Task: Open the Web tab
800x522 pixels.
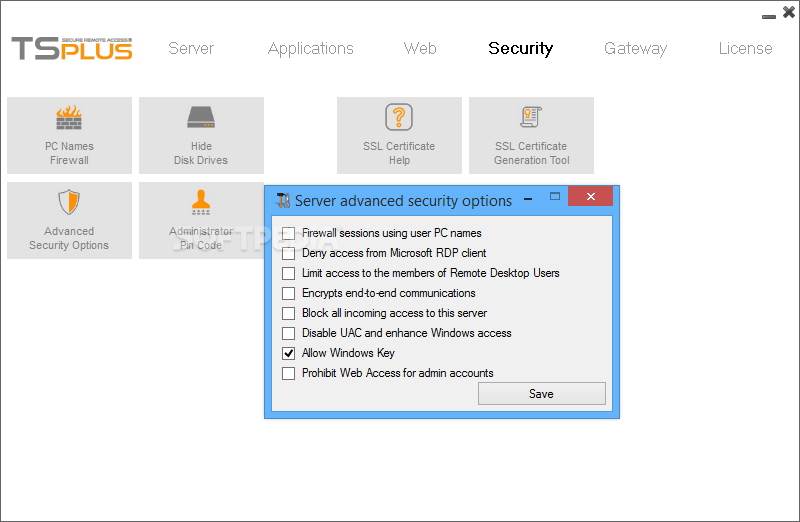Action: [x=420, y=48]
